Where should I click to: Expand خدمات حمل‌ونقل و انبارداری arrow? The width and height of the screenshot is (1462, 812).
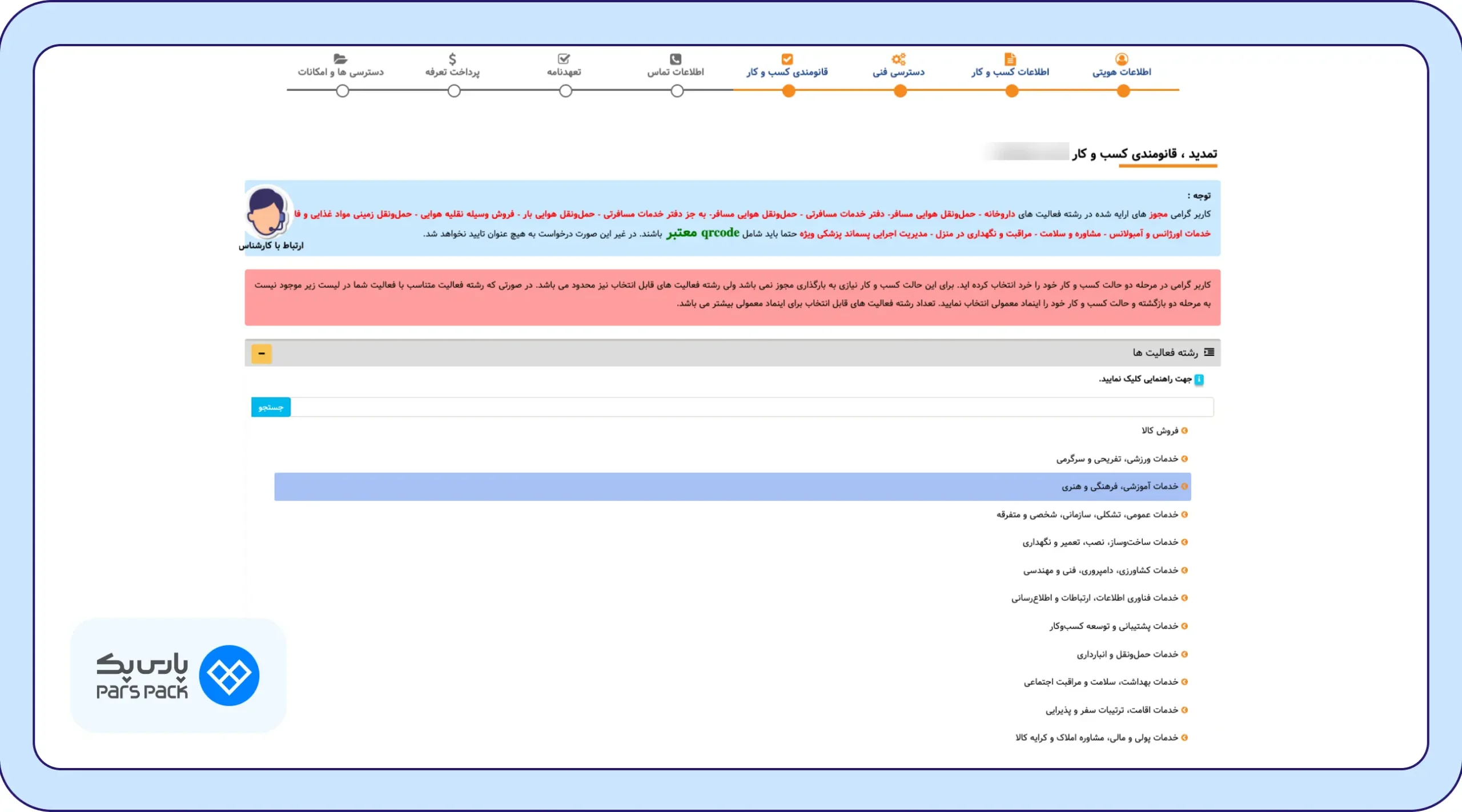click(x=1184, y=654)
